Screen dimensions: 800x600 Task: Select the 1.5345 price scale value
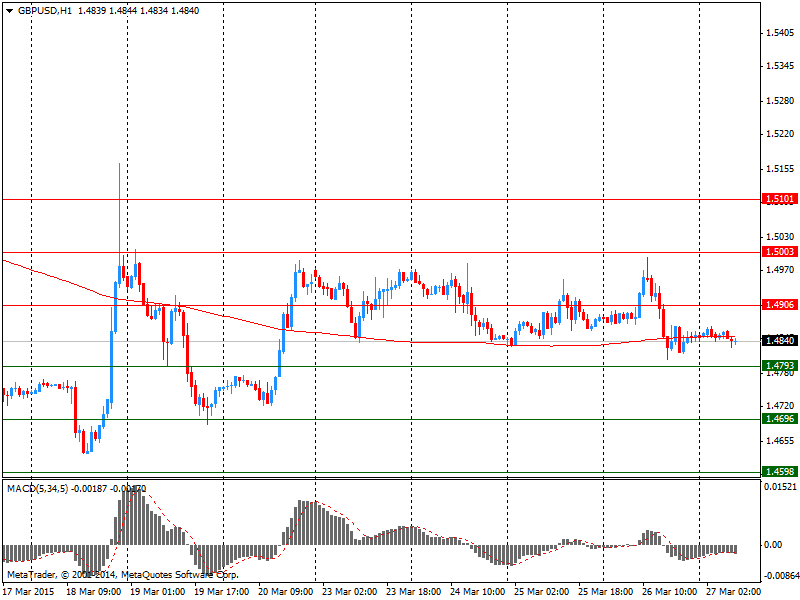point(780,66)
